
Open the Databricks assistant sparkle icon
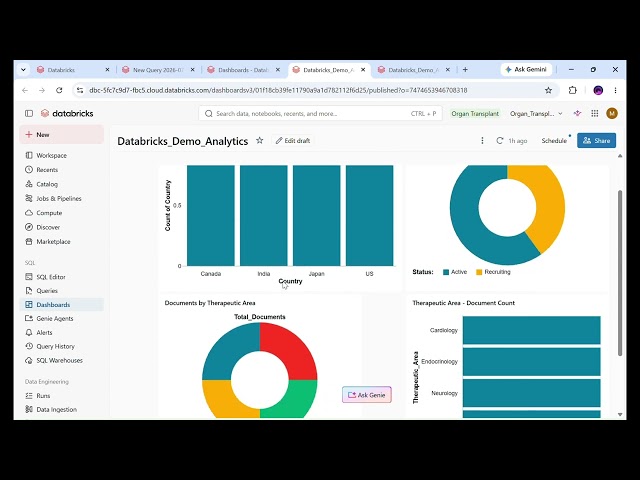click(577, 113)
